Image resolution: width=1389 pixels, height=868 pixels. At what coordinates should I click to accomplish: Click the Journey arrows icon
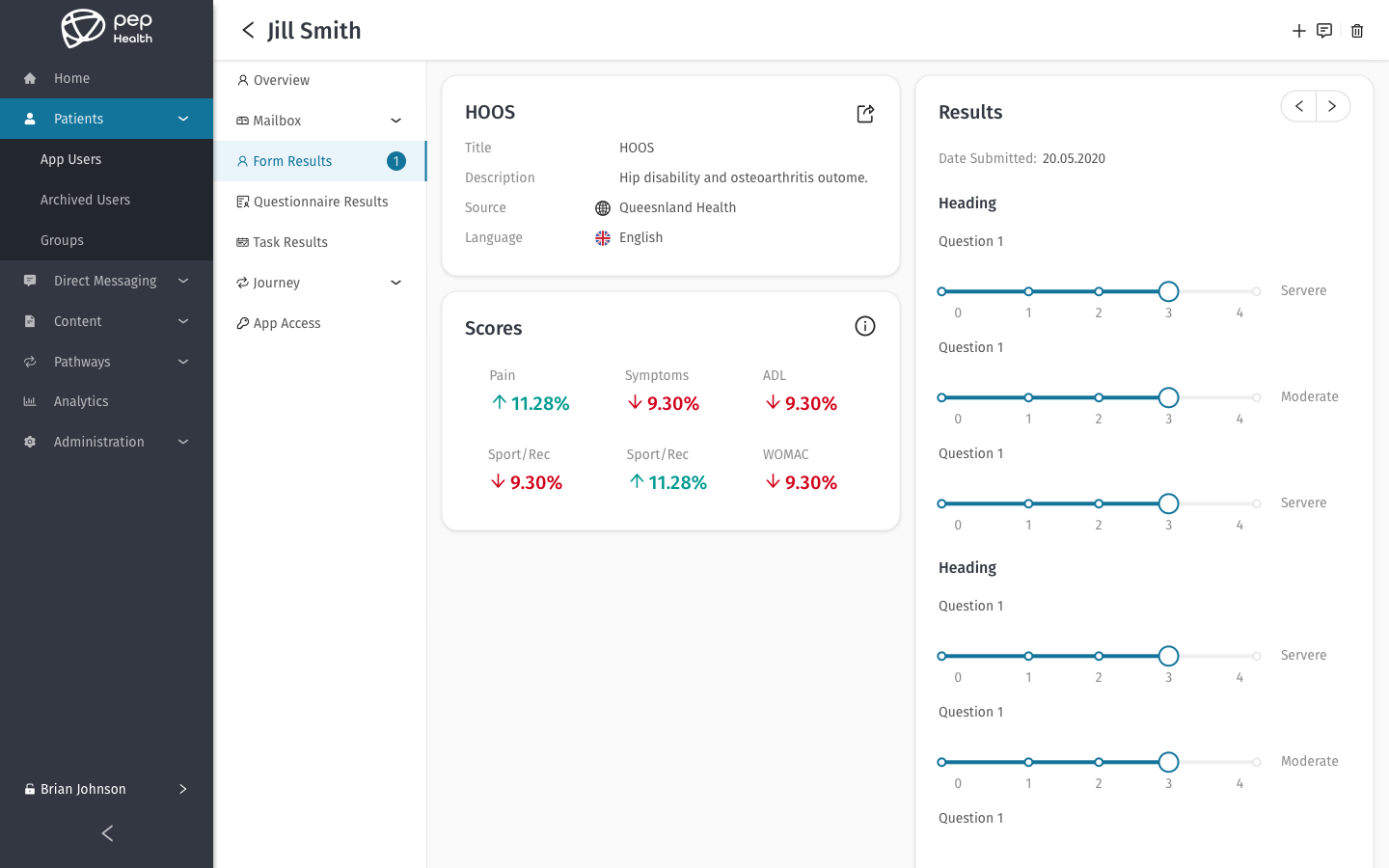pos(242,283)
